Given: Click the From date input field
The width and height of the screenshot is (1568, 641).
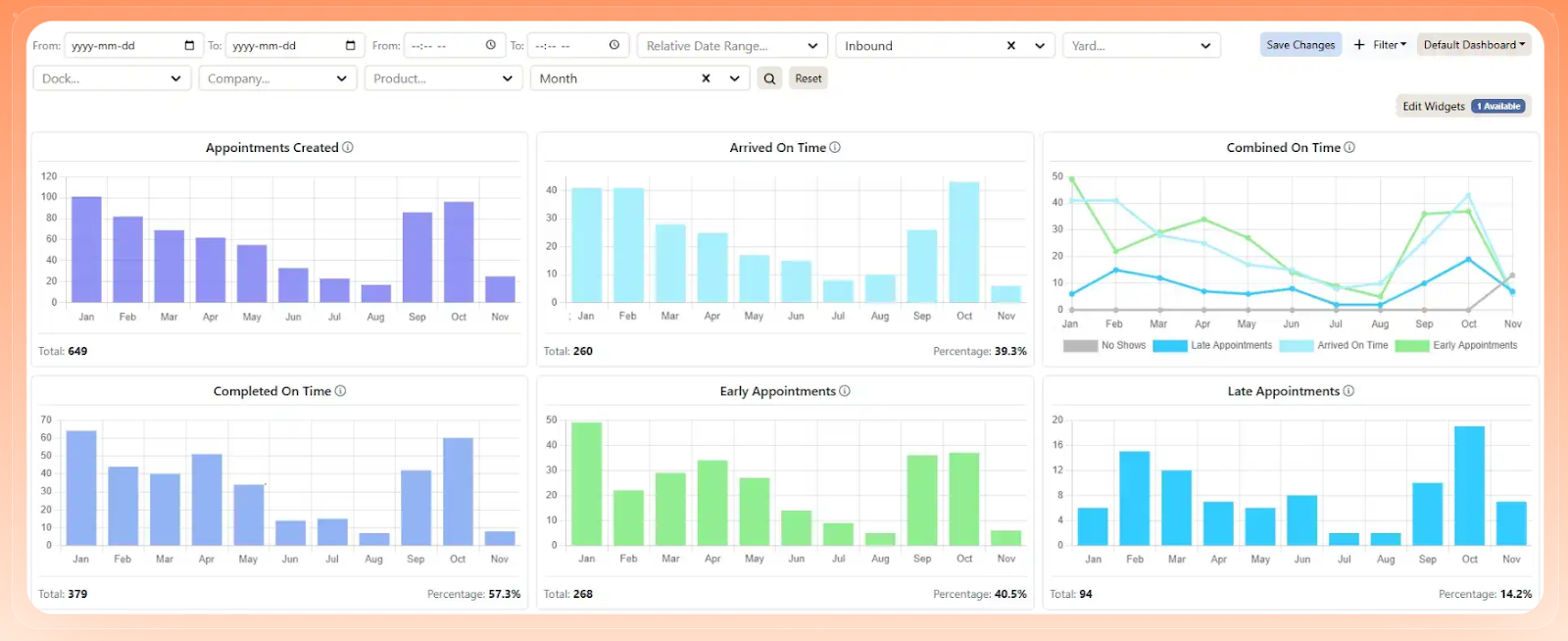Looking at the screenshot, I should click(132, 45).
